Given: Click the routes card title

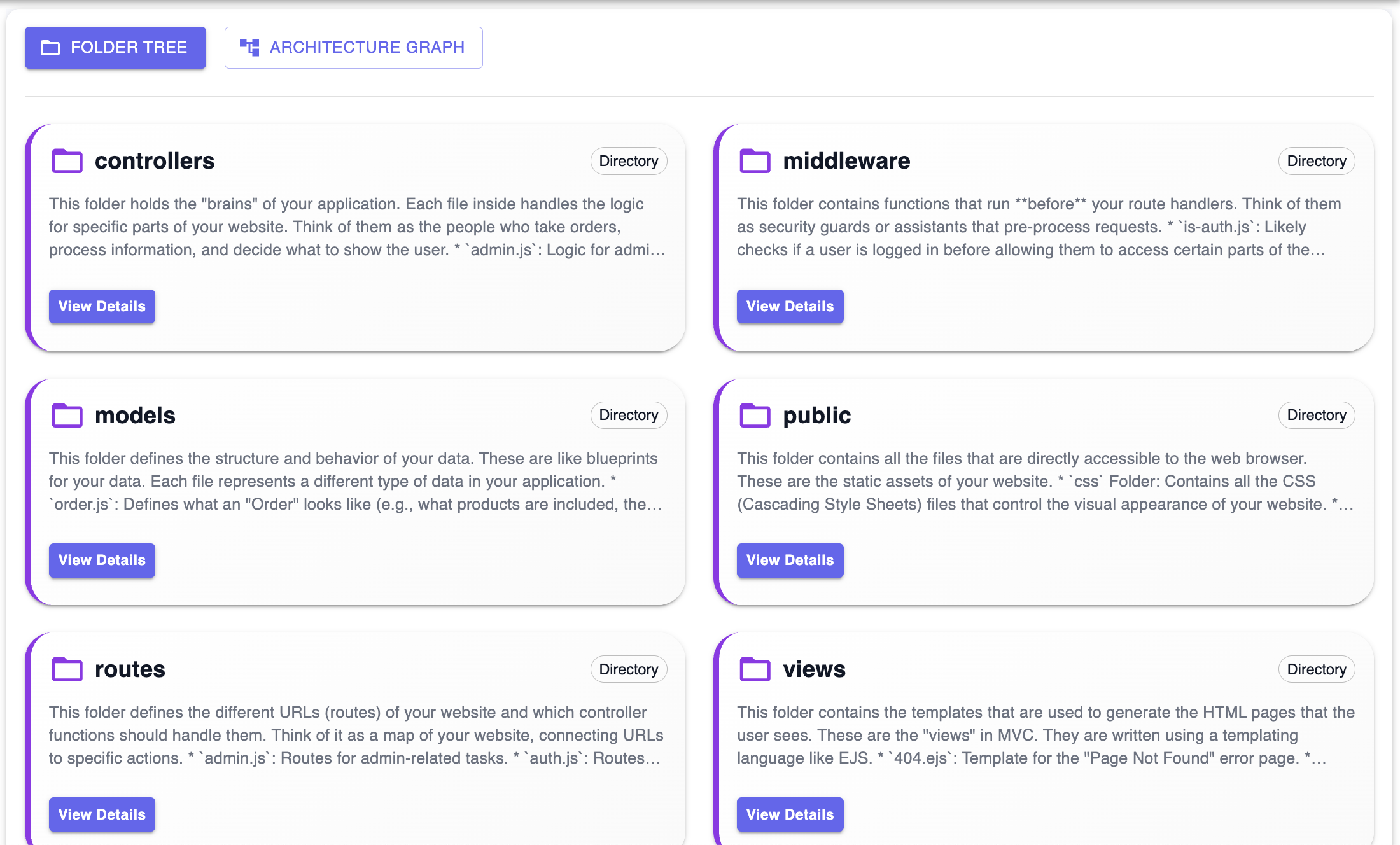Looking at the screenshot, I should point(130,669).
